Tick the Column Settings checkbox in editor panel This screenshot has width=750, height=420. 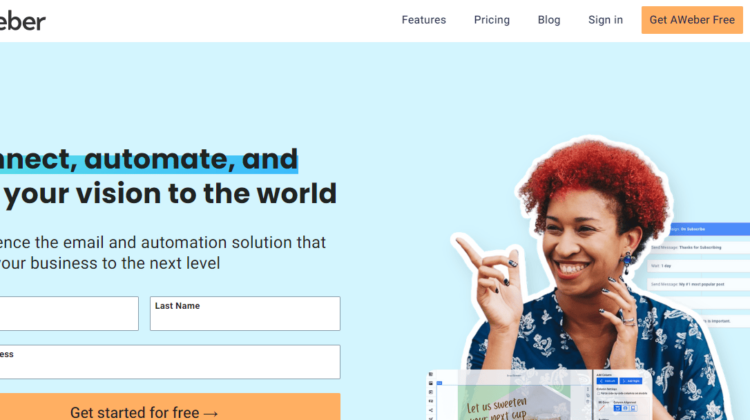(598, 393)
